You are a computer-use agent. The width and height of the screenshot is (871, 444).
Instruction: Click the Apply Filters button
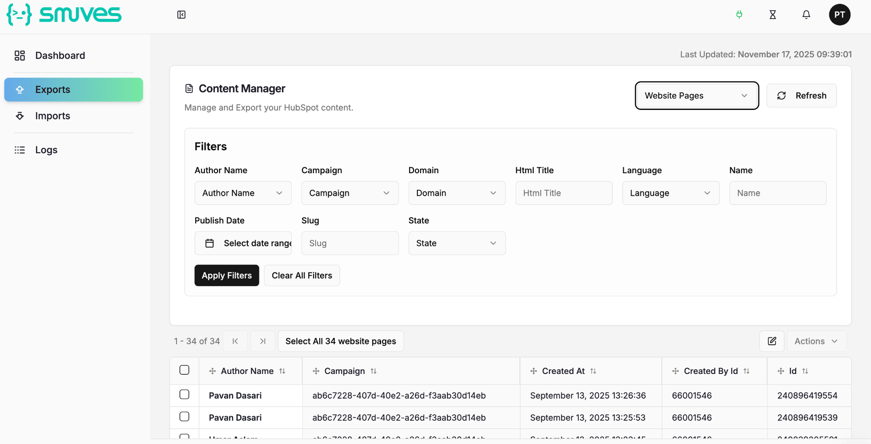226,276
